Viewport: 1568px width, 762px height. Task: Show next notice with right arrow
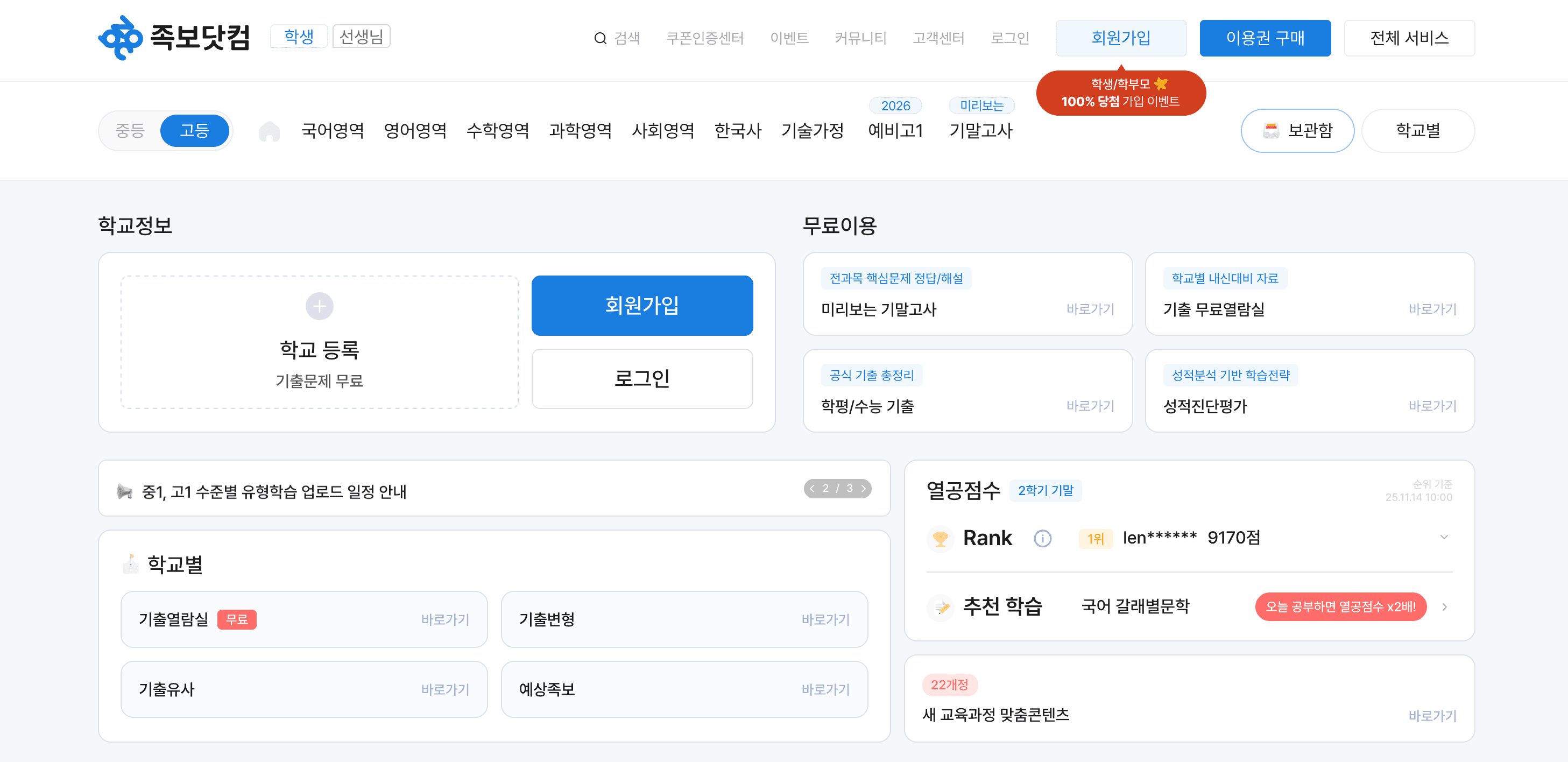pyautogui.click(x=863, y=488)
